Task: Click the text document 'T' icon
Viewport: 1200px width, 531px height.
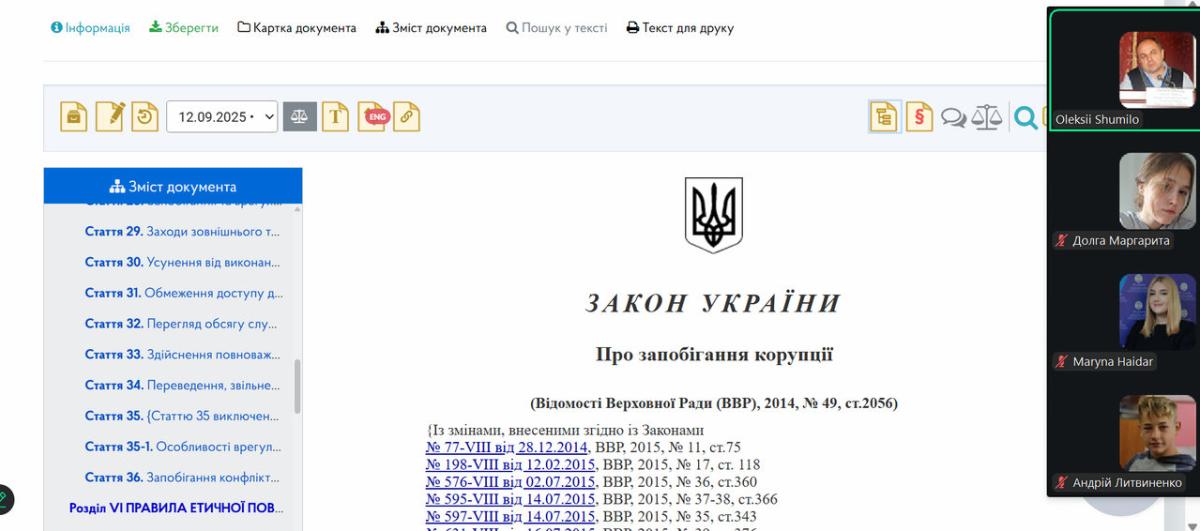Action: coord(335,117)
